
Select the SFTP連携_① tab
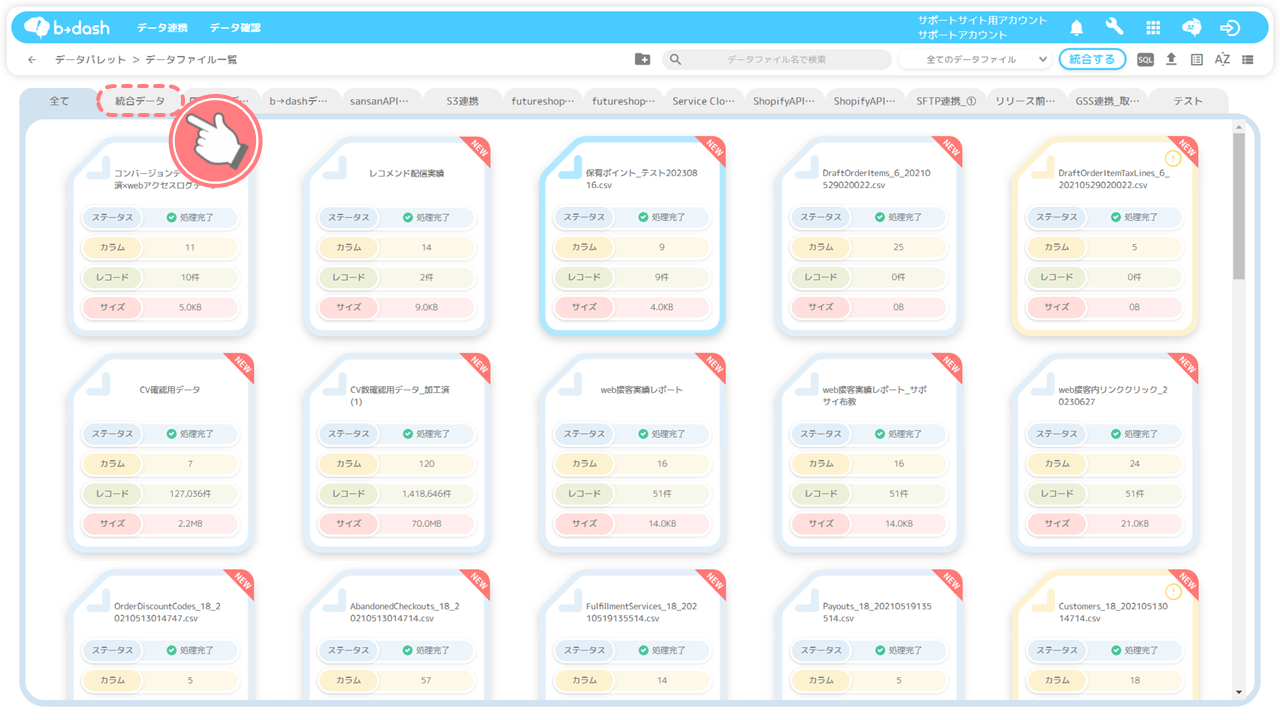pos(946,101)
